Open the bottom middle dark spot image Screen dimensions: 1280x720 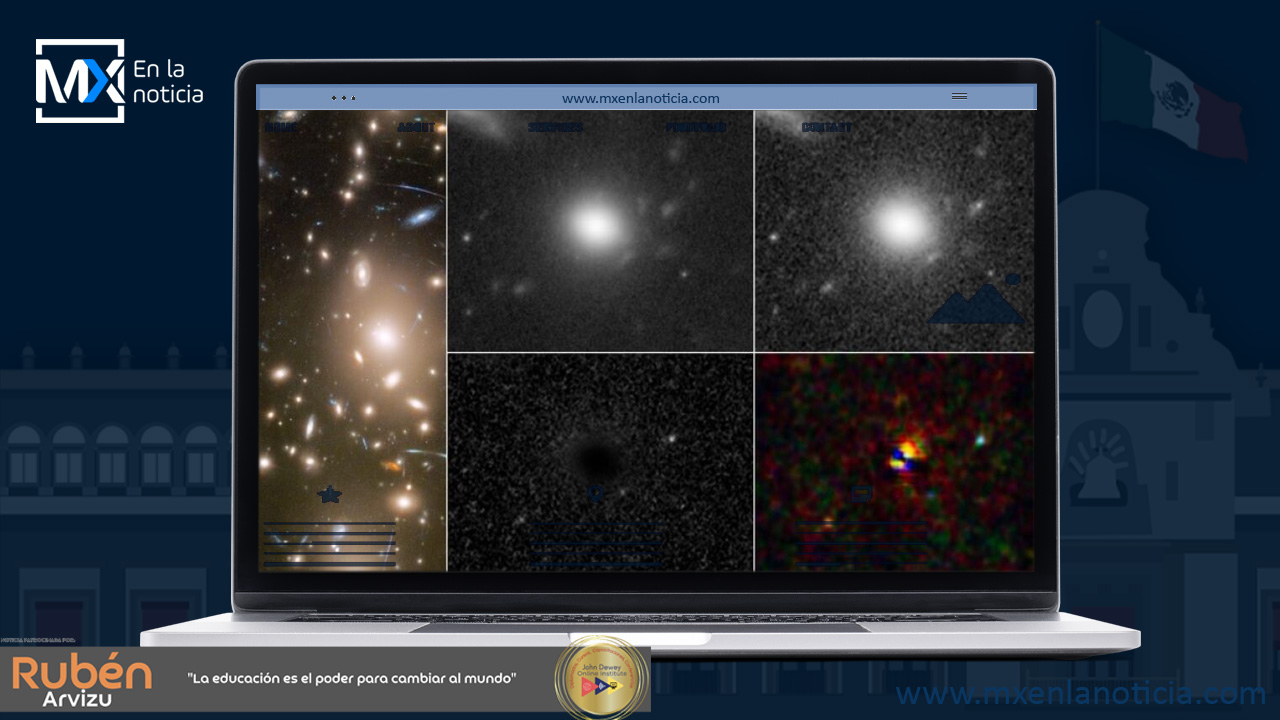click(600, 462)
